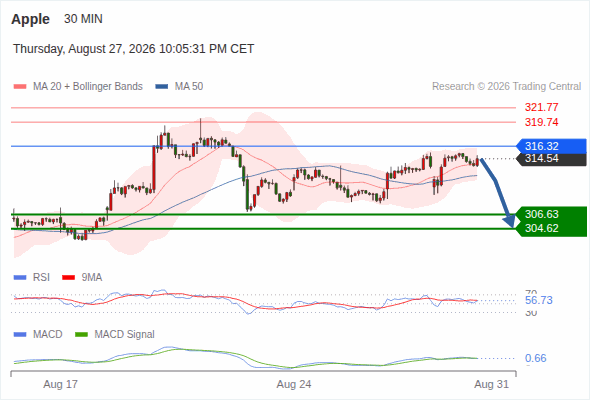Click the 321.77 resistance level label
The height and width of the screenshot is (400, 590).
(x=541, y=107)
